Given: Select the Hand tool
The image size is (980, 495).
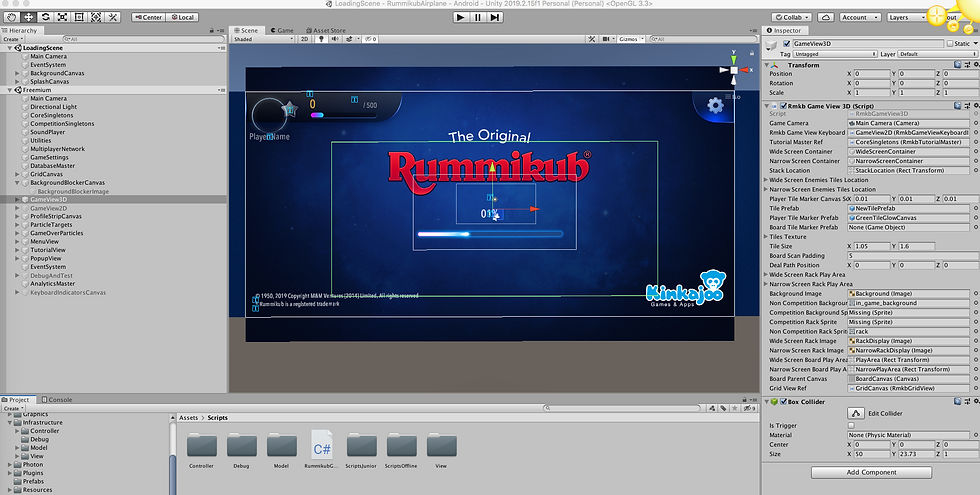Looking at the screenshot, I should pyautogui.click(x=11, y=17).
